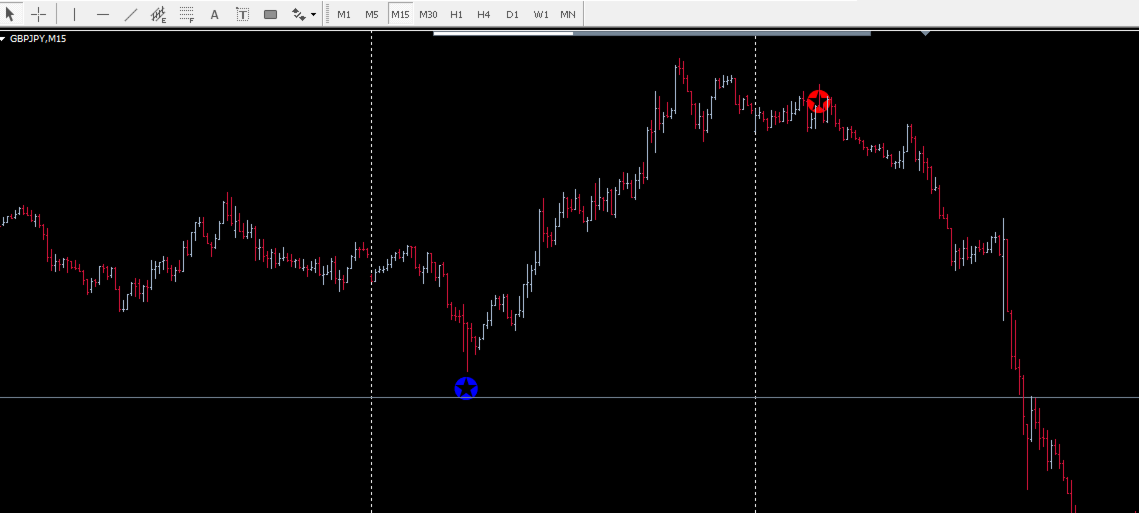
Task: Click the GBPJPY,M15 chart label
Action: [38, 39]
